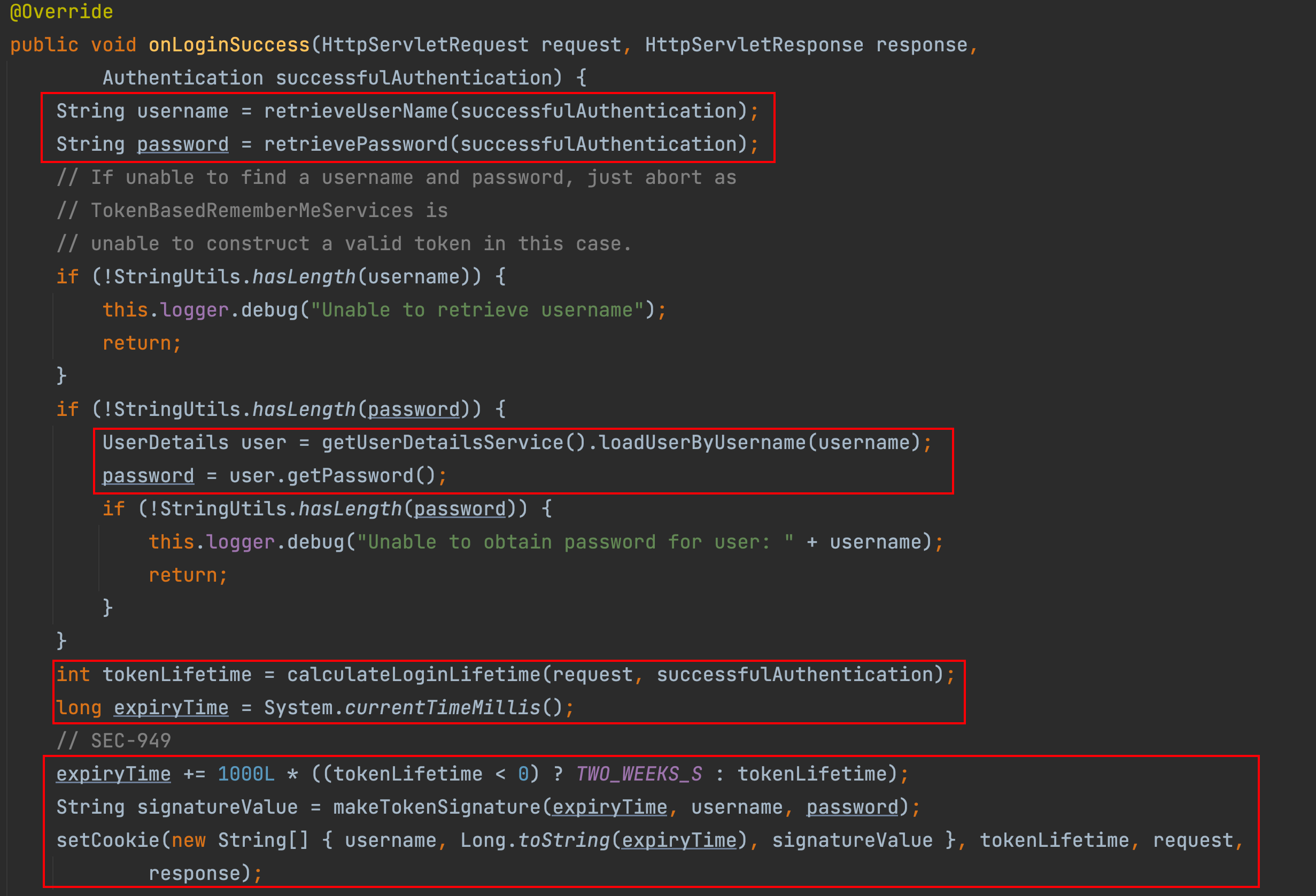This screenshot has height=896, width=1316.
Task: Click the makeTokenSignature method call
Action: [437, 808]
